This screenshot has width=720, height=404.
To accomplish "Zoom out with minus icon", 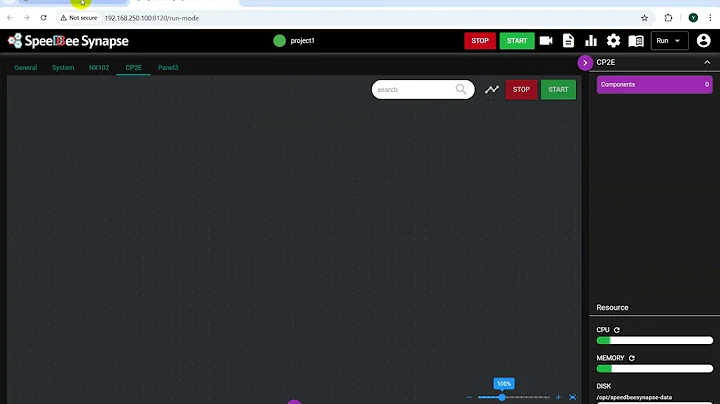I will tap(469, 397).
